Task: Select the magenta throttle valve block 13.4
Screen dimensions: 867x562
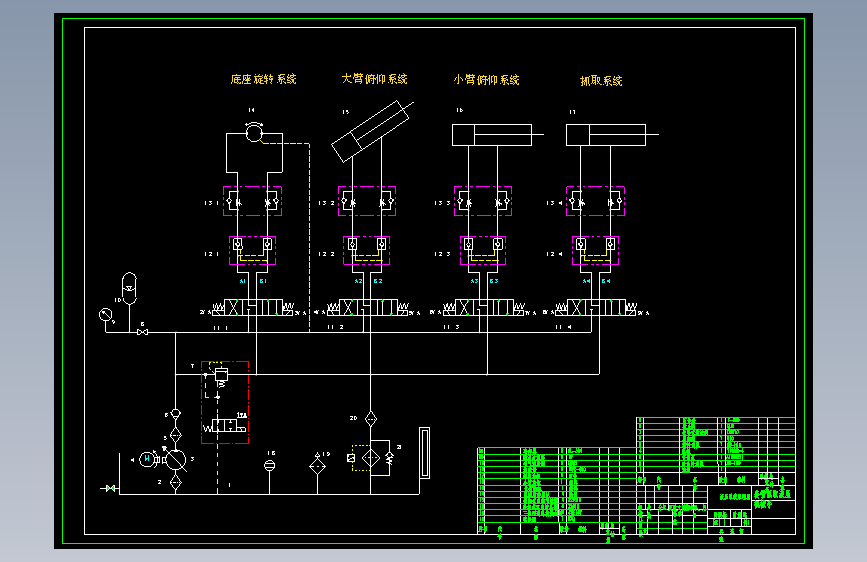Action: [x=596, y=201]
